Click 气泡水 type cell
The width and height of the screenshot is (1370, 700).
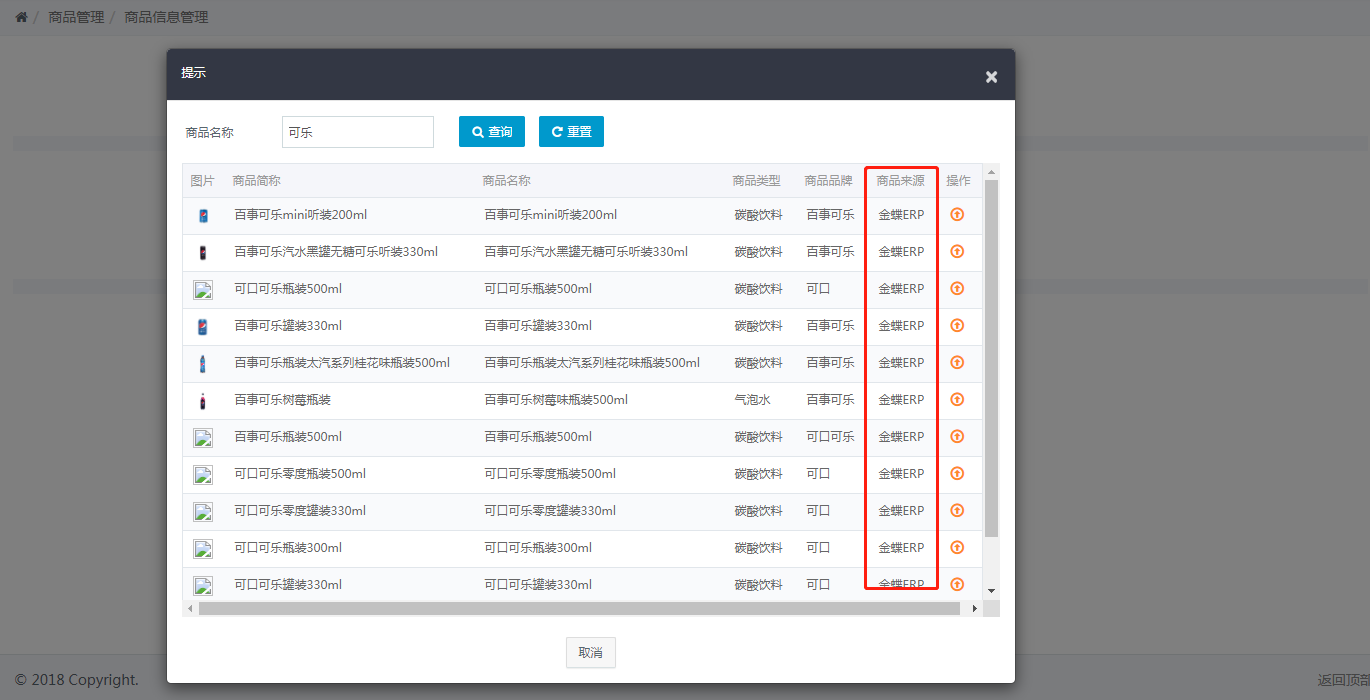(753, 400)
